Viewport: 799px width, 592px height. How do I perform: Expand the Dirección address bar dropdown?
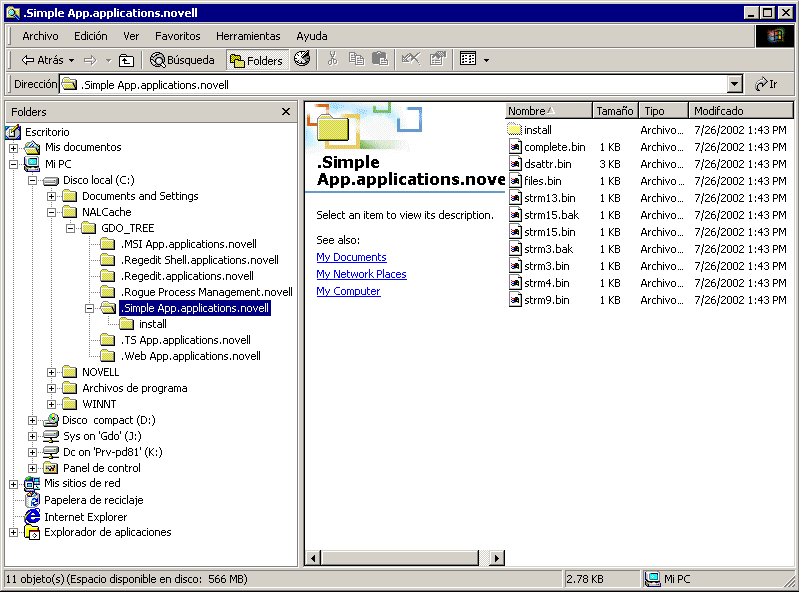[735, 85]
